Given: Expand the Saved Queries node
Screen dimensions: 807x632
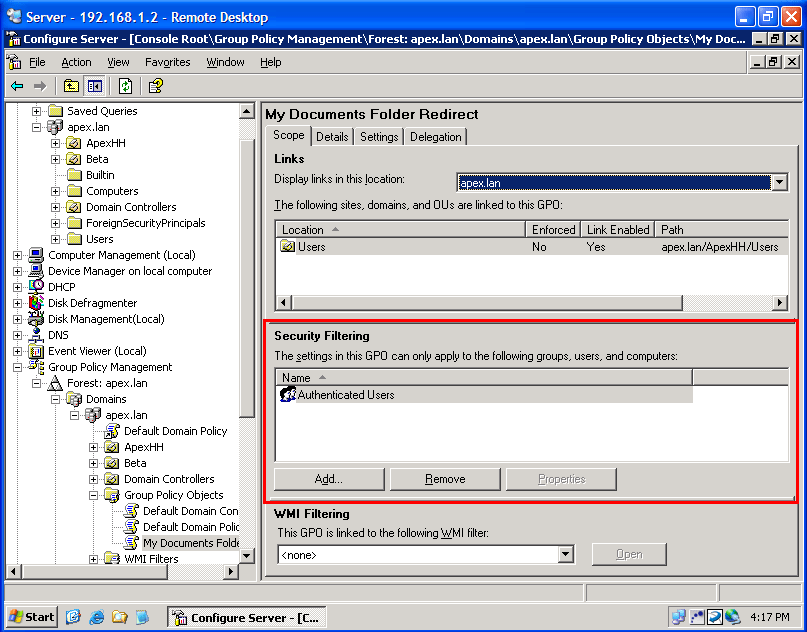Looking at the screenshot, I should click(x=37, y=111).
